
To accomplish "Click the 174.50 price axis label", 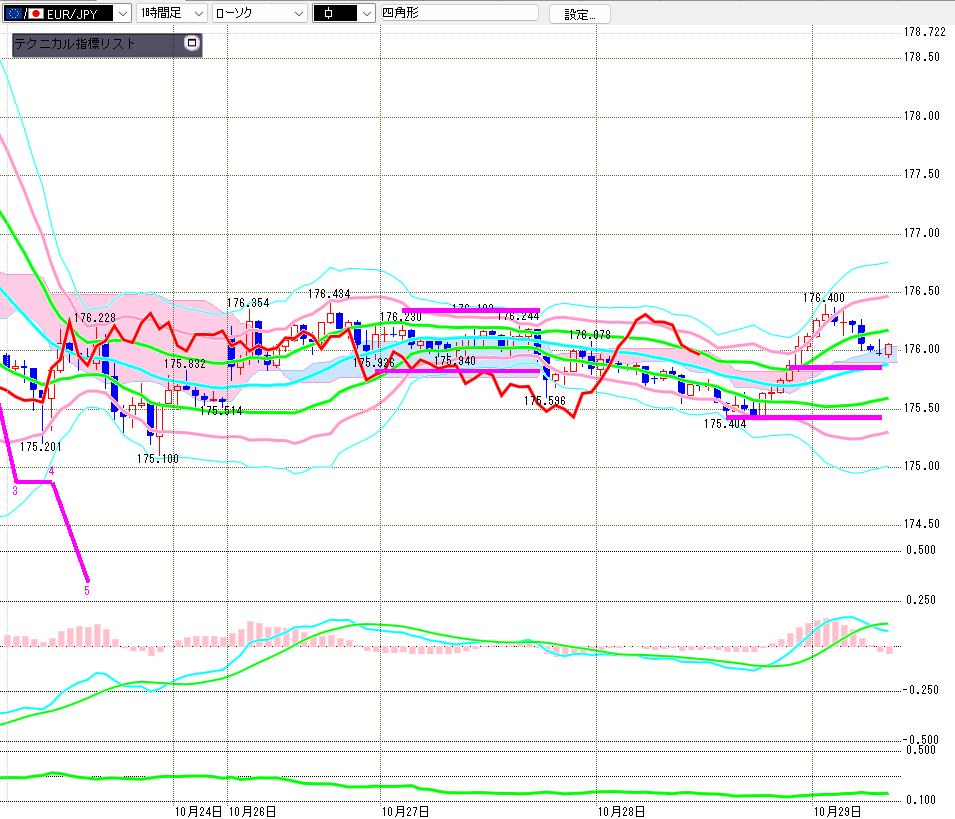I will pos(922,524).
